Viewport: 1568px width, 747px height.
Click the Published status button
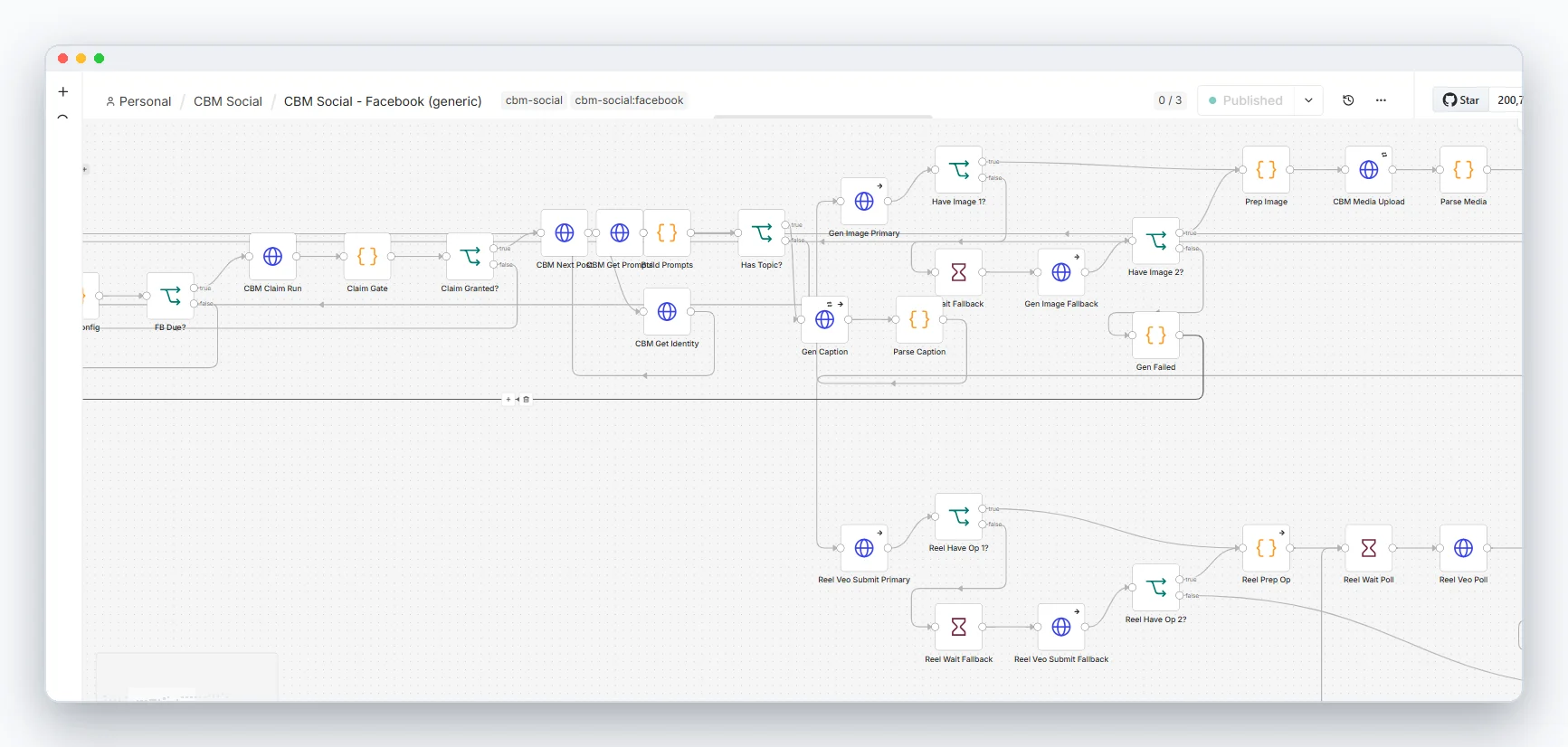pos(1246,100)
